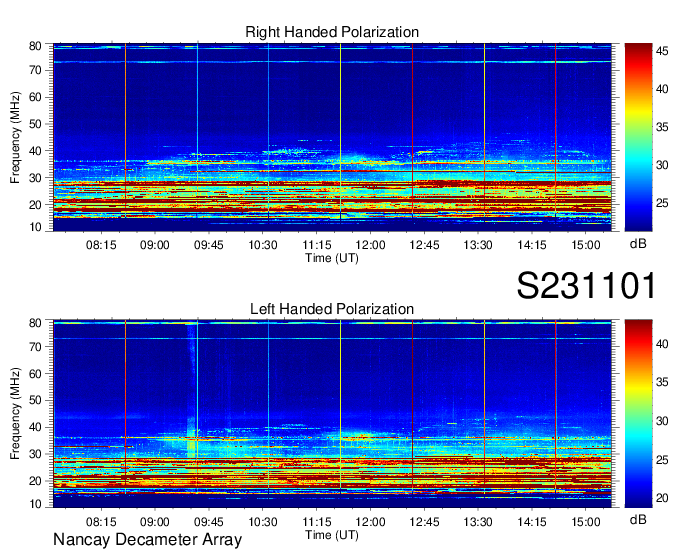Click the 12:45 time tick under Right Handed plot
The height and width of the screenshot is (552, 680).
[x=424, y=245]
